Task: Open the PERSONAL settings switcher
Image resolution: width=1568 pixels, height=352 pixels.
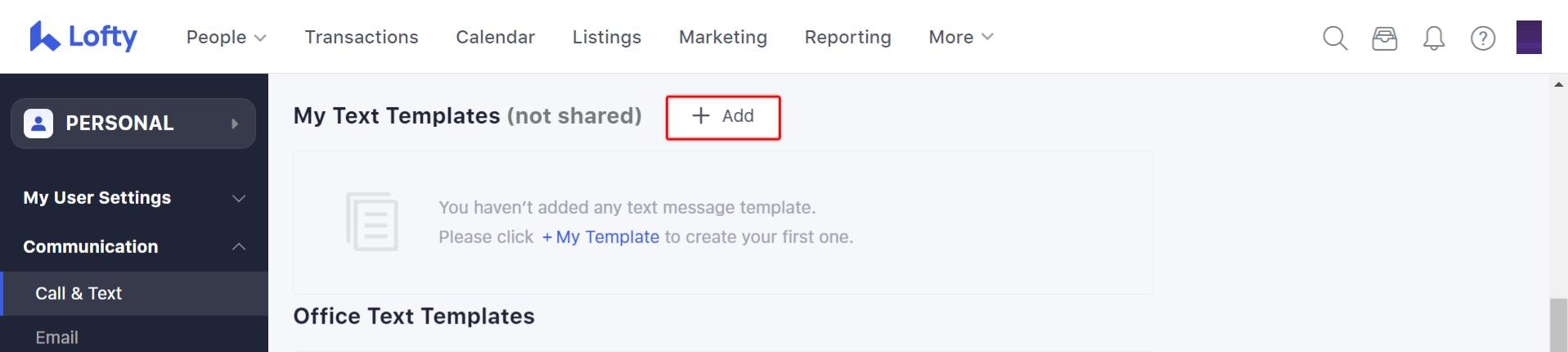Action: coord(133,124)
